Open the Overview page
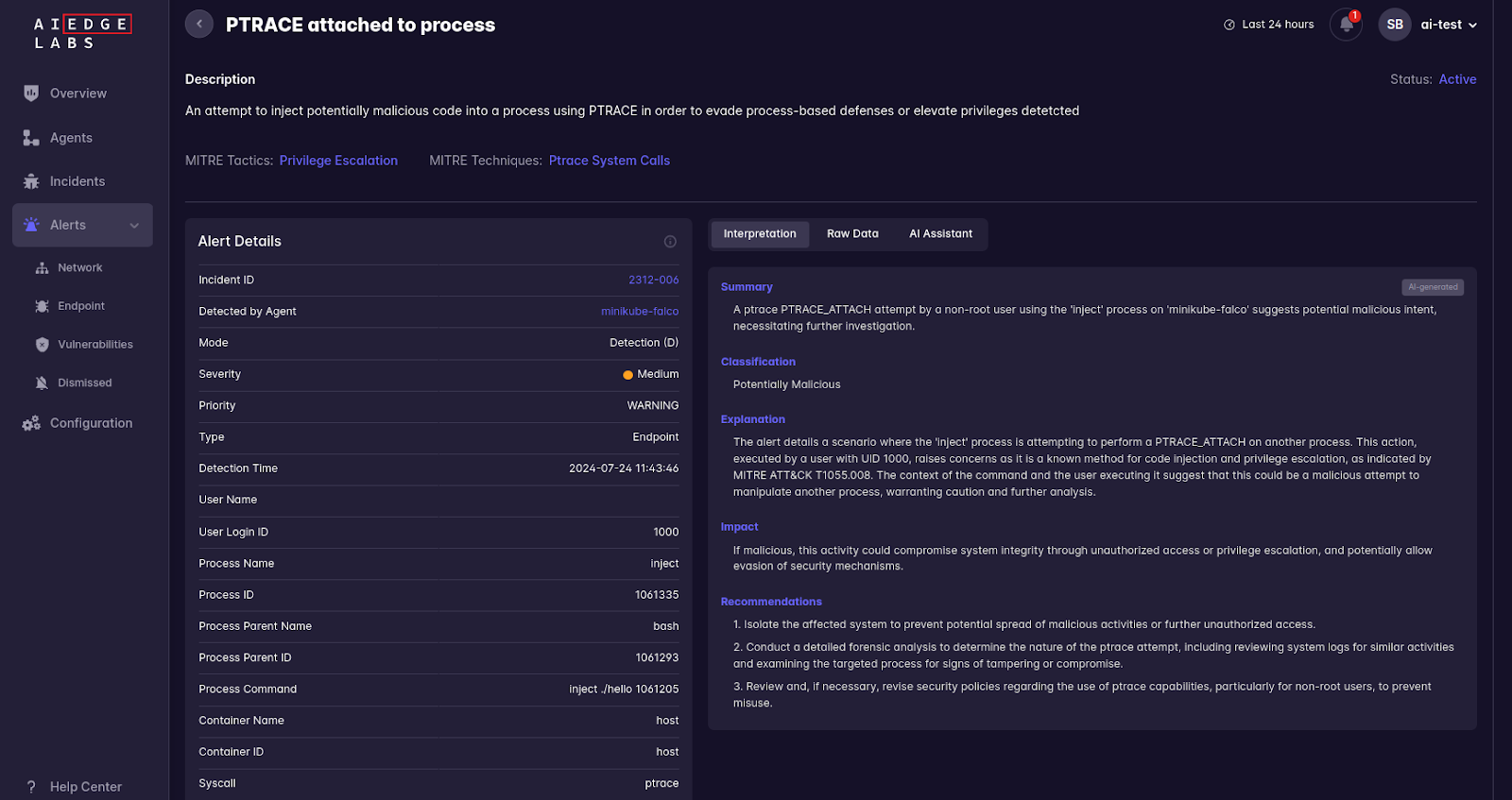Image resolution: width=1512 pixels, height=800 pixels. click(x=78, y=94)
